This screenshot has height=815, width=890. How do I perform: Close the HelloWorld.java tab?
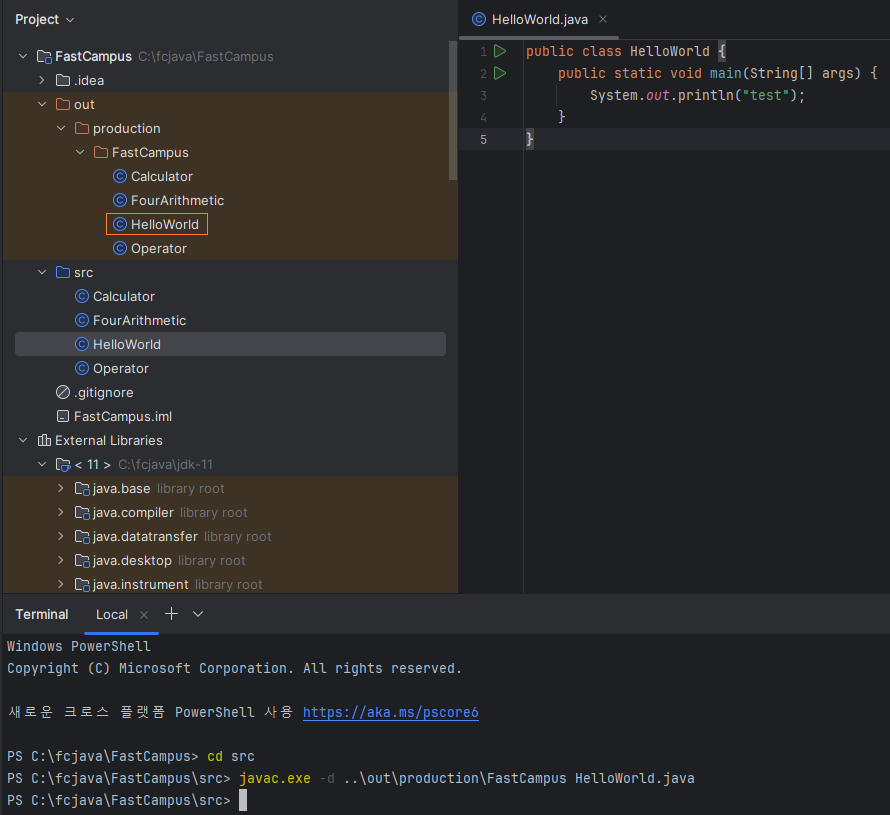[603, 19]
